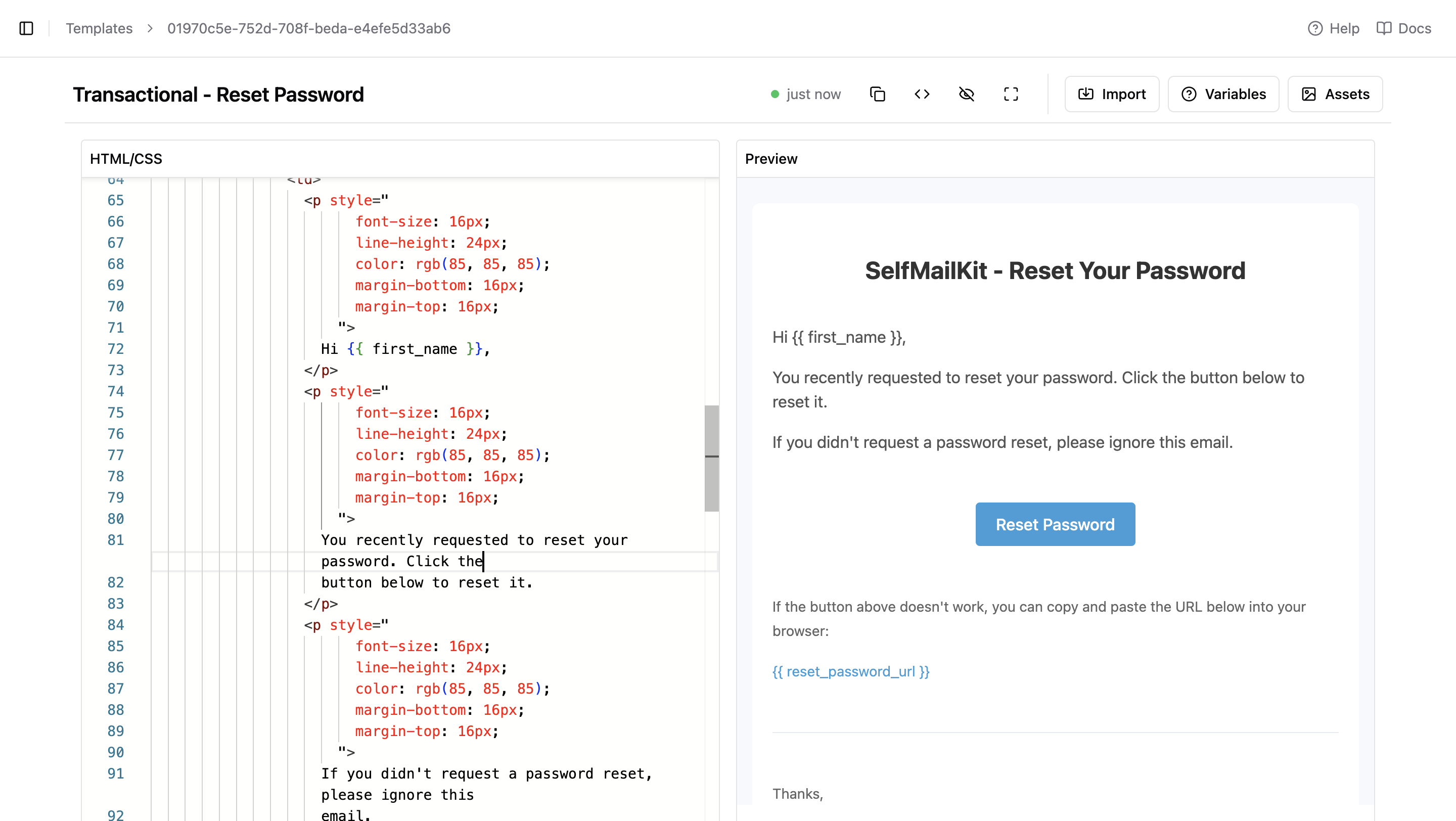The width and height of the screenshot is (1456, 821).
Task: Click the green saved status dot
Action: pyautogui.click(x=775, y=94)
